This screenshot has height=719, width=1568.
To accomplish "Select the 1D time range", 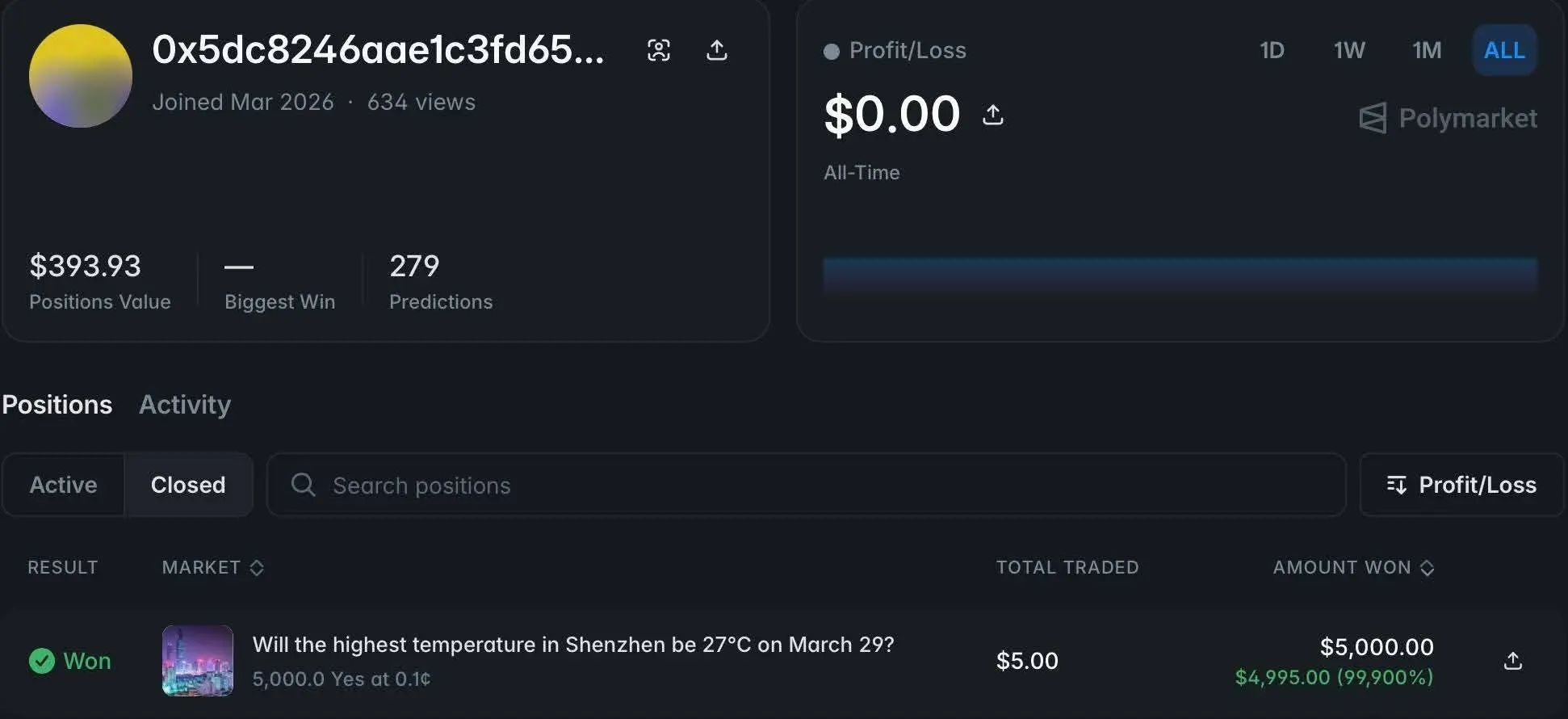I will (x=1272, y=50).
